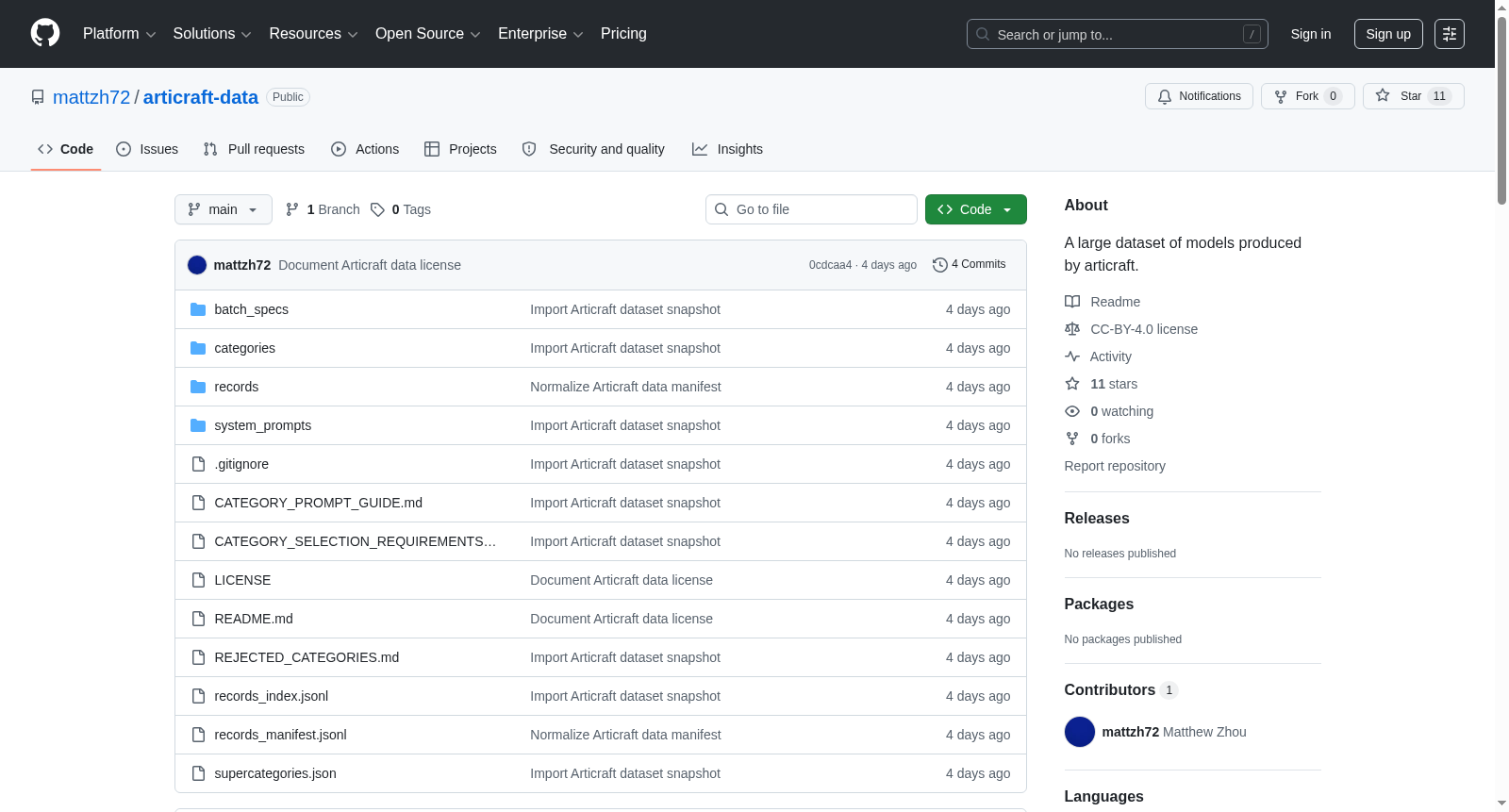Click the repository icon before mattzh72
This screenshot has width=1509, height=812.
tap(38, 97)
